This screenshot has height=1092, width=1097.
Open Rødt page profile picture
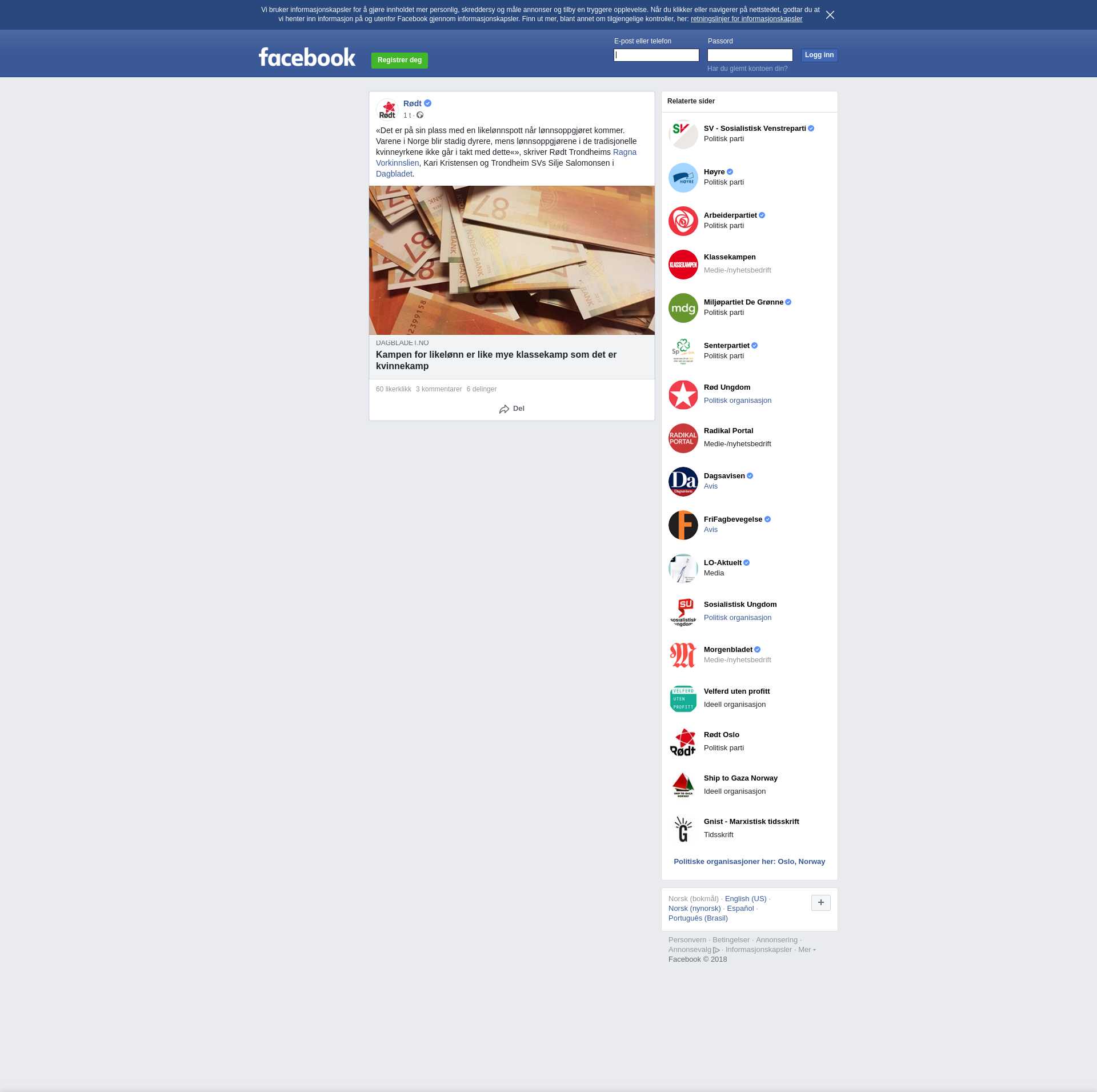pos(387,109)
